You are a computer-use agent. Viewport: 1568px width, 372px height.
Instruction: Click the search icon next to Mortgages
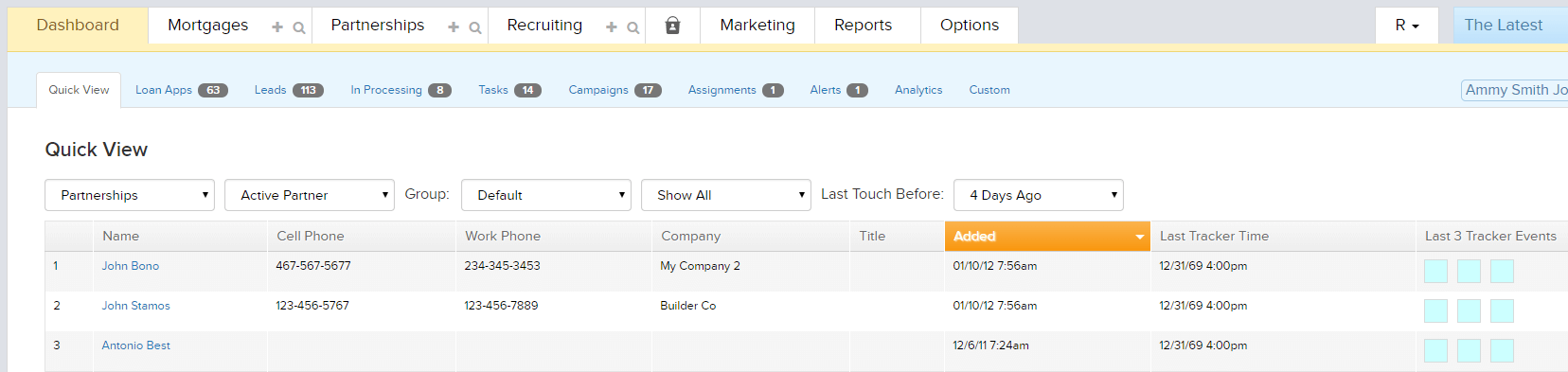coord(299,27)
